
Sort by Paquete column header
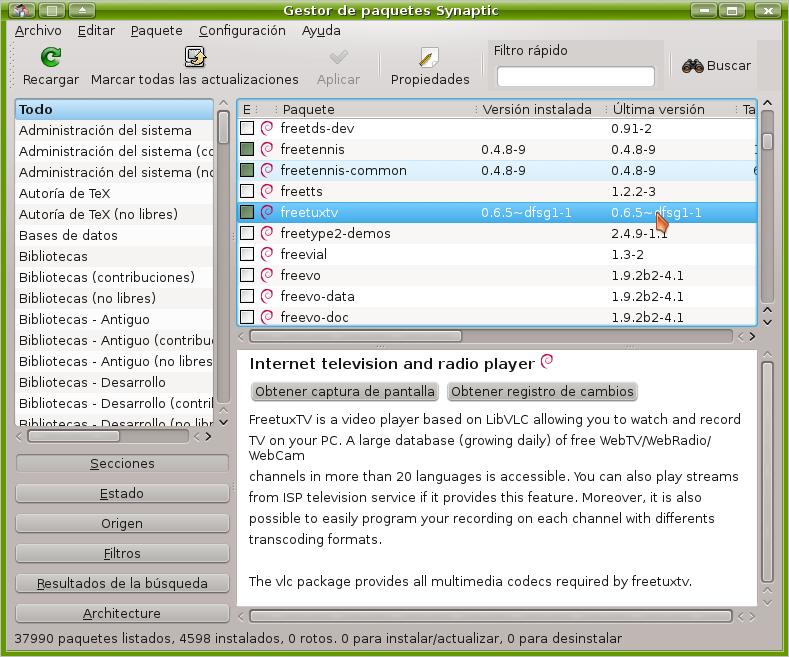point(375,109)
